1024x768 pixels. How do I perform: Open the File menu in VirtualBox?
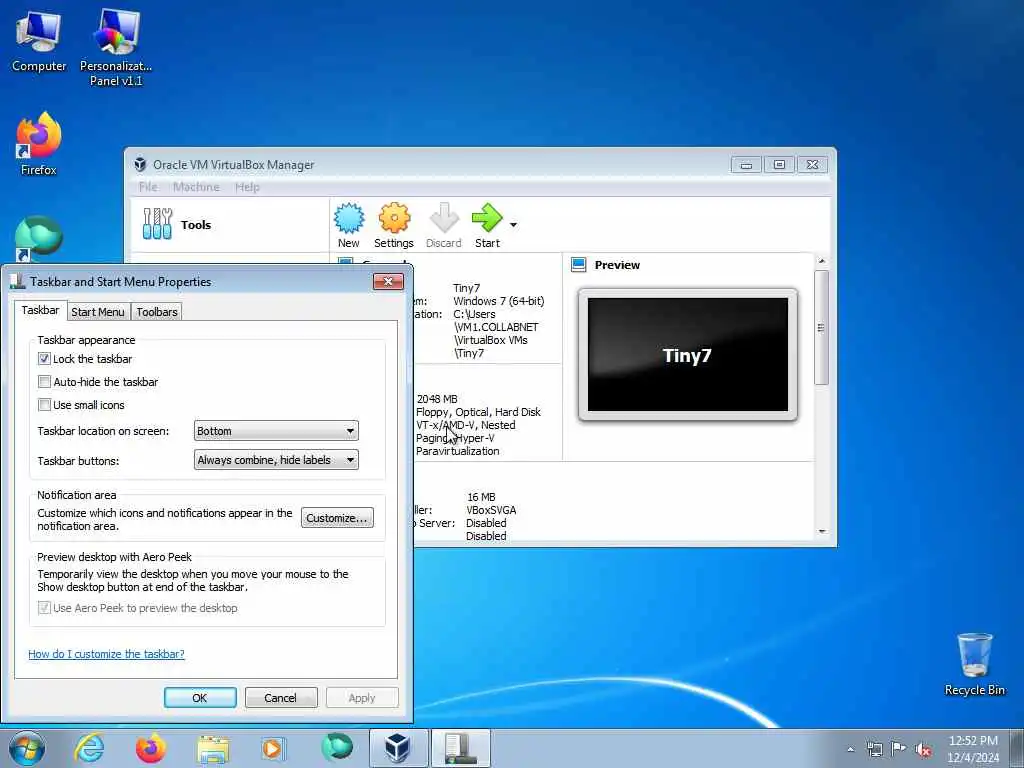(x=148, y=187)
